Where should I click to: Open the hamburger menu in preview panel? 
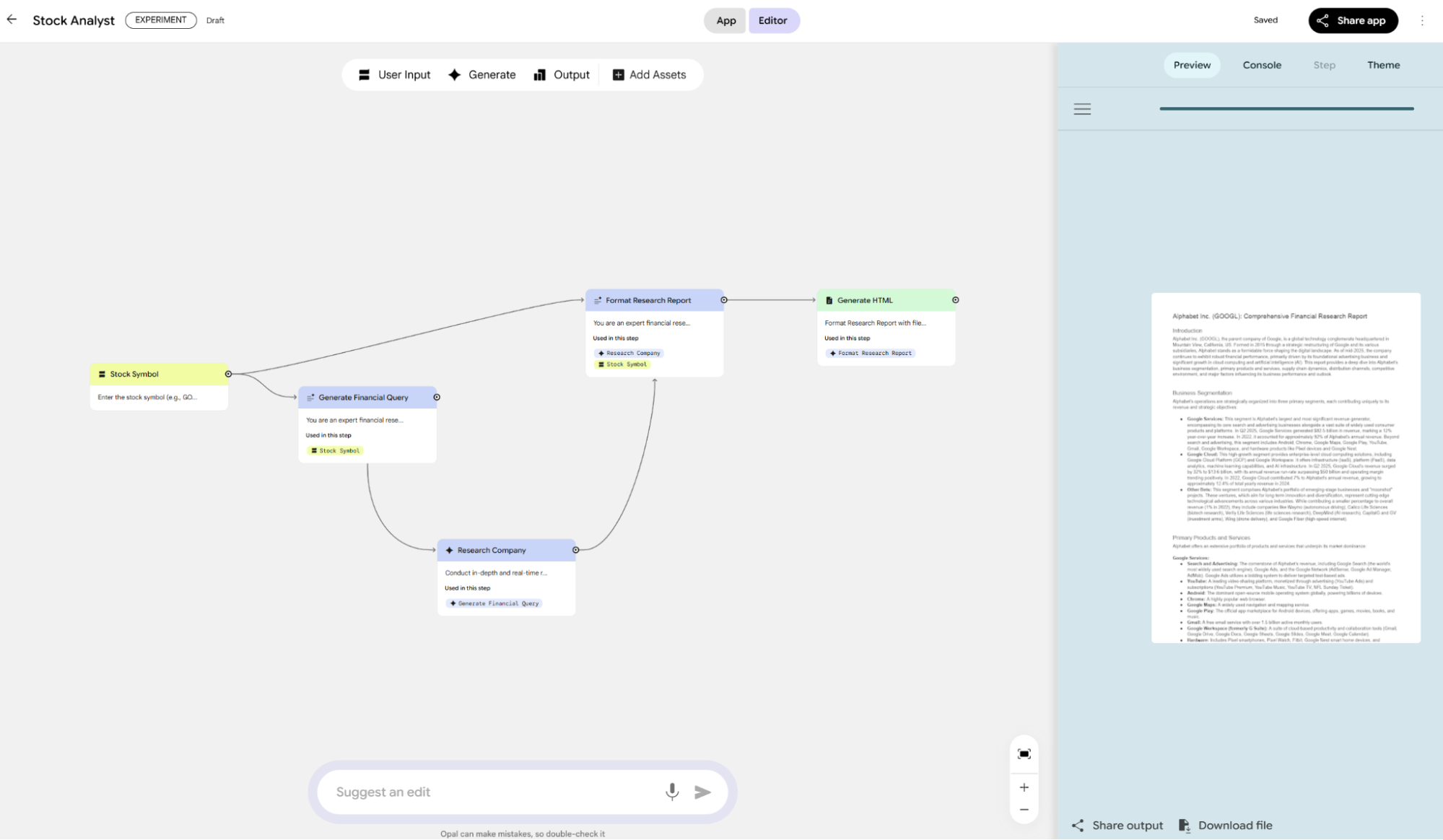[1081, 109]
